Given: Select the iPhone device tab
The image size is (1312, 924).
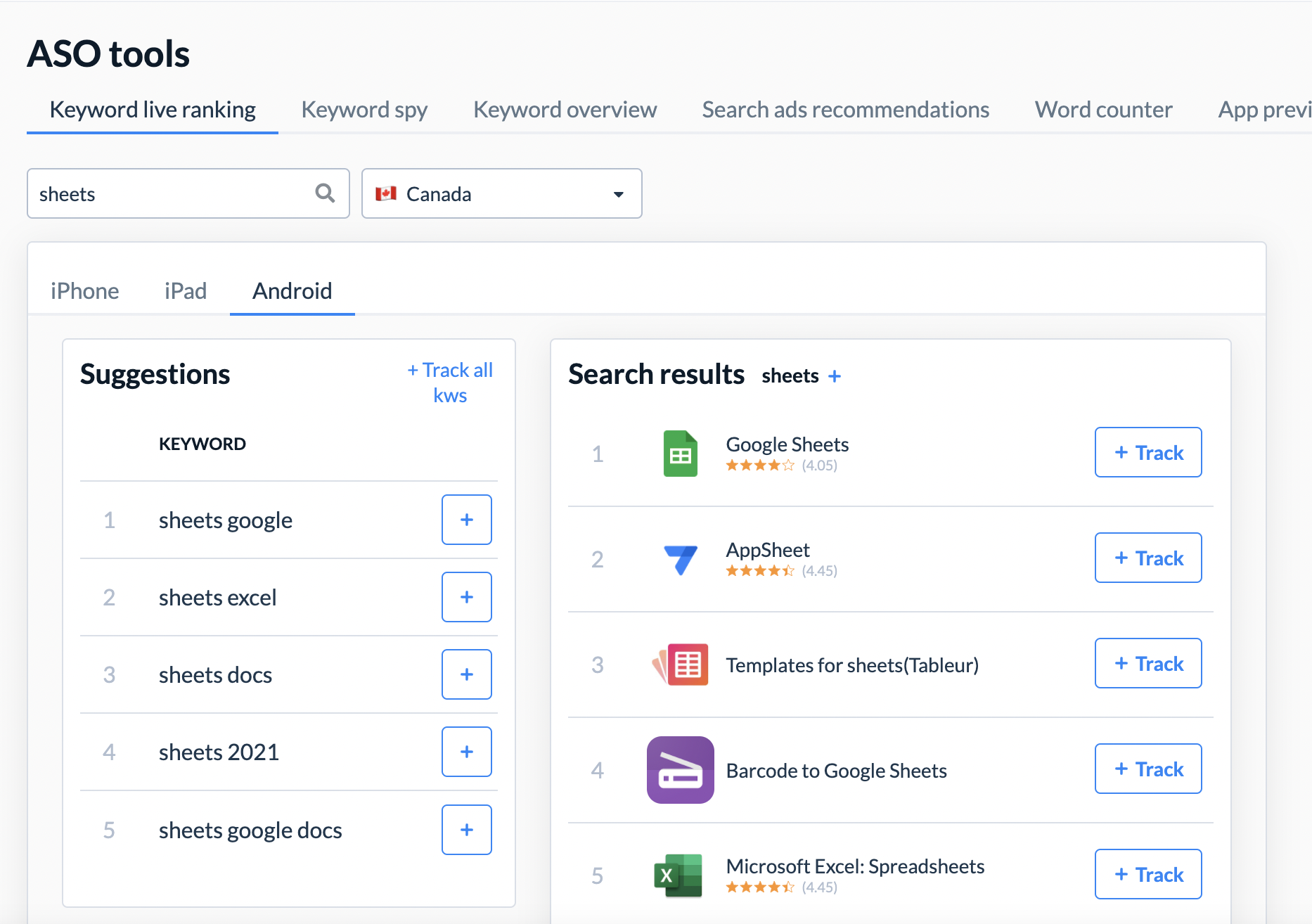Looking at the screenshot, I should 84,291.
